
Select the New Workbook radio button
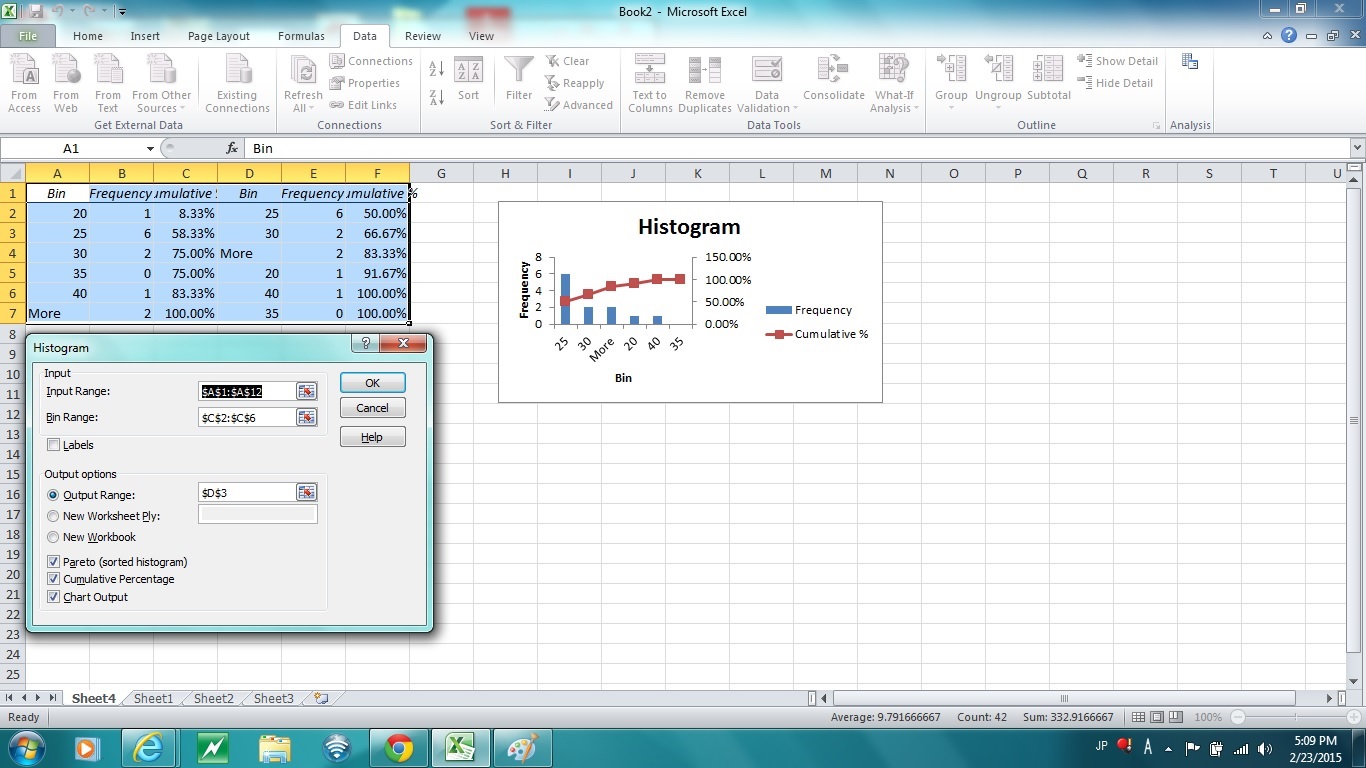click(54, 537)
